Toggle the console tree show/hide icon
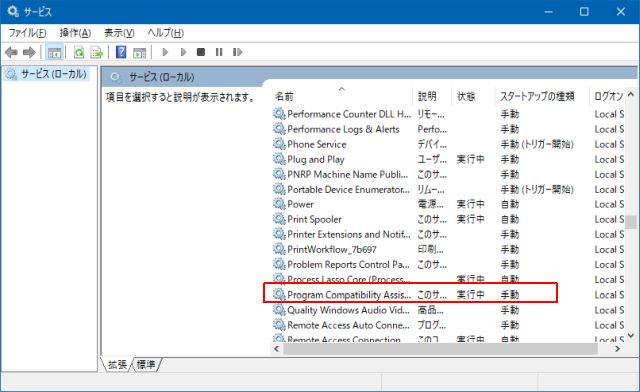Viewport: 640px width, 392px height. point(54,52)
